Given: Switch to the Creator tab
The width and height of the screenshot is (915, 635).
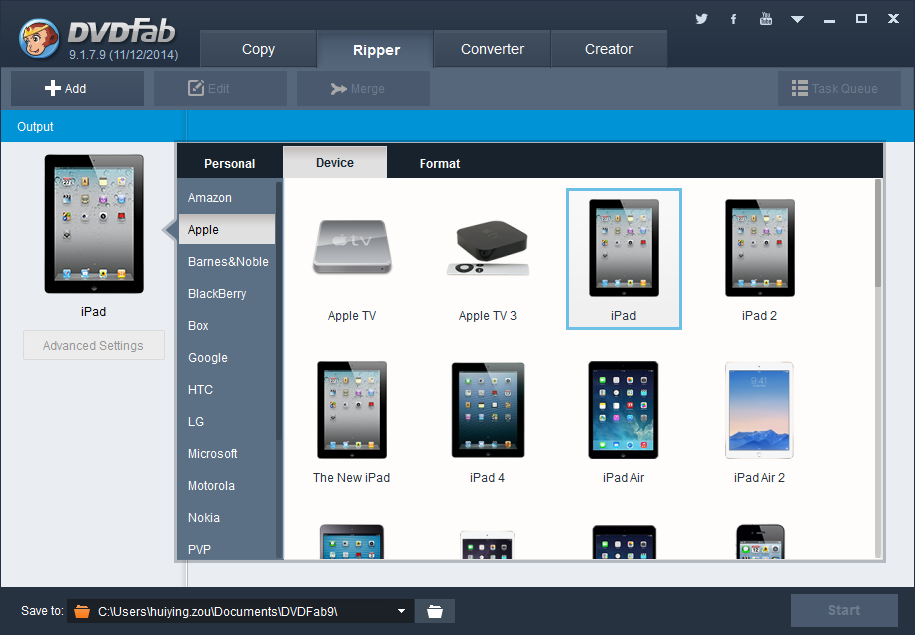Looking at the screenshot, I should point(609,50).
